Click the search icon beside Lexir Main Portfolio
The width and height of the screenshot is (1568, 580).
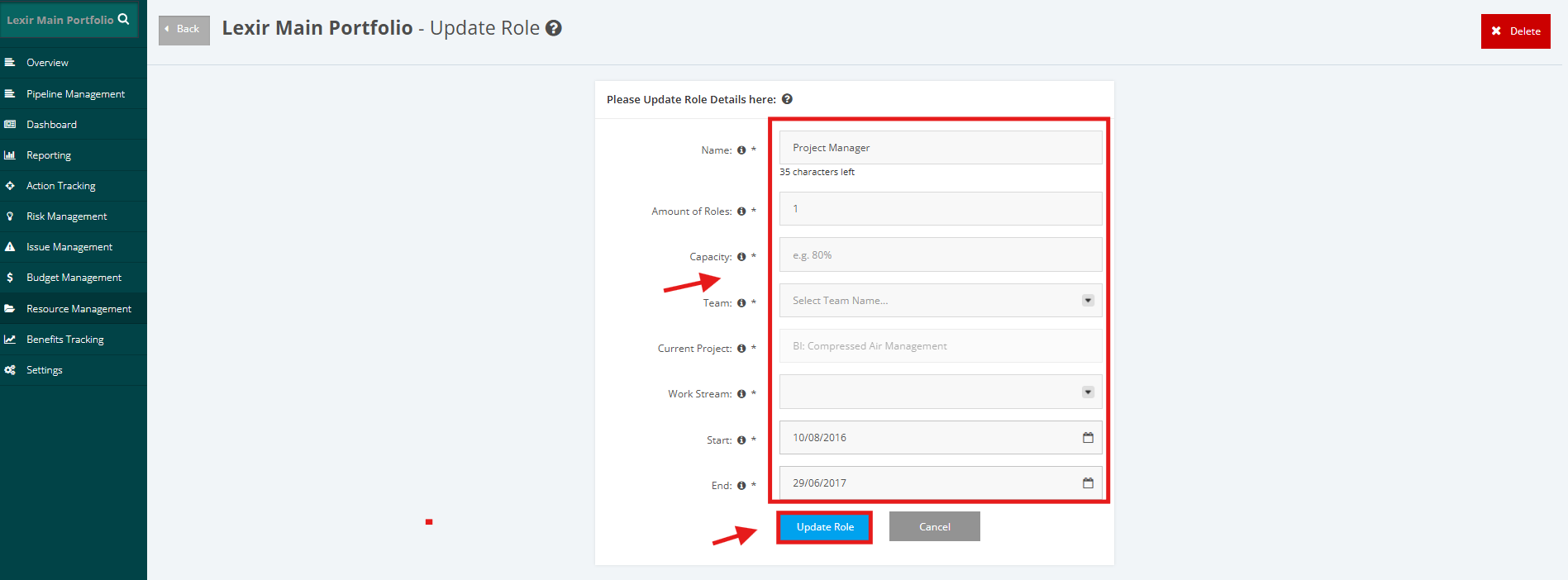[123, 18]
